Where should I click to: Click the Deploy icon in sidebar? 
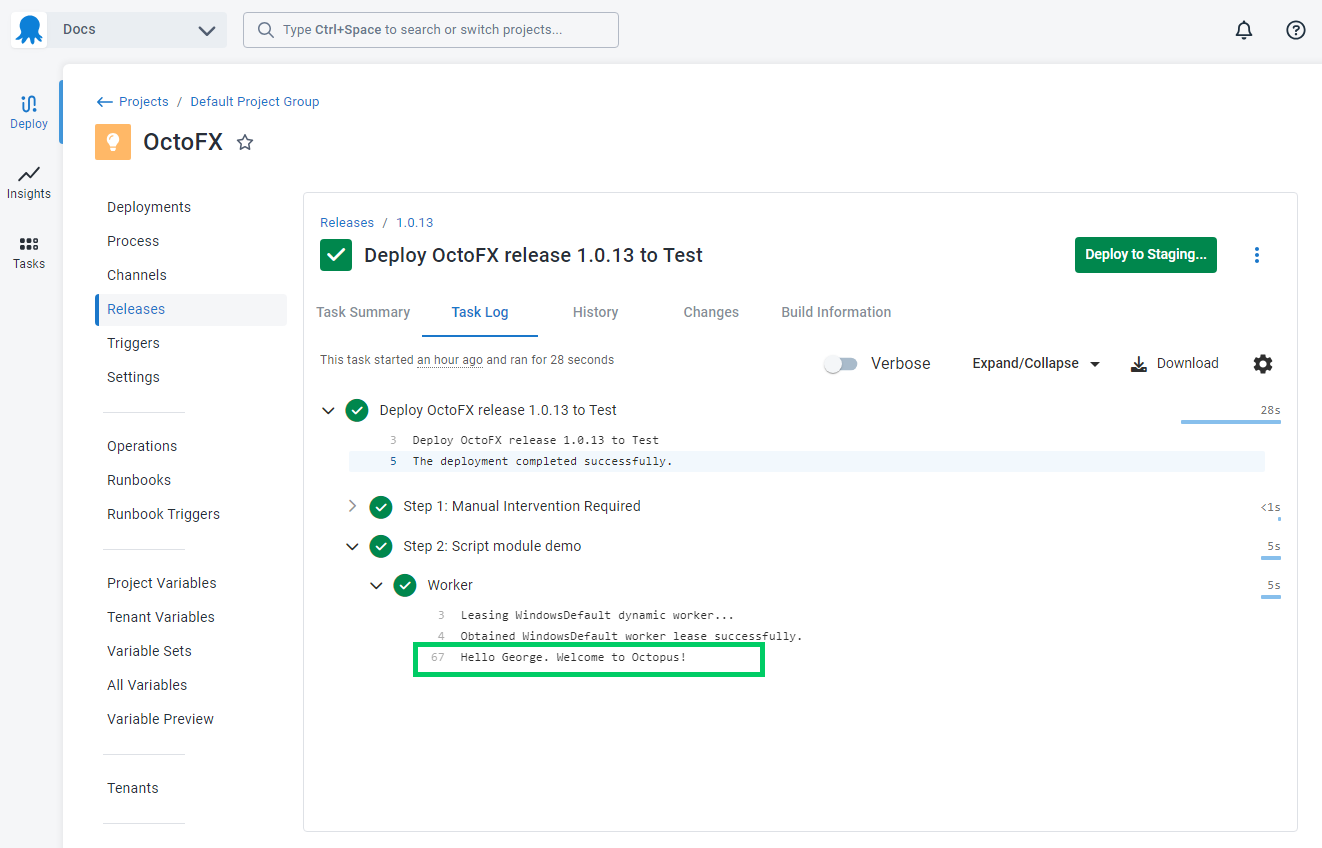(29, 104)
